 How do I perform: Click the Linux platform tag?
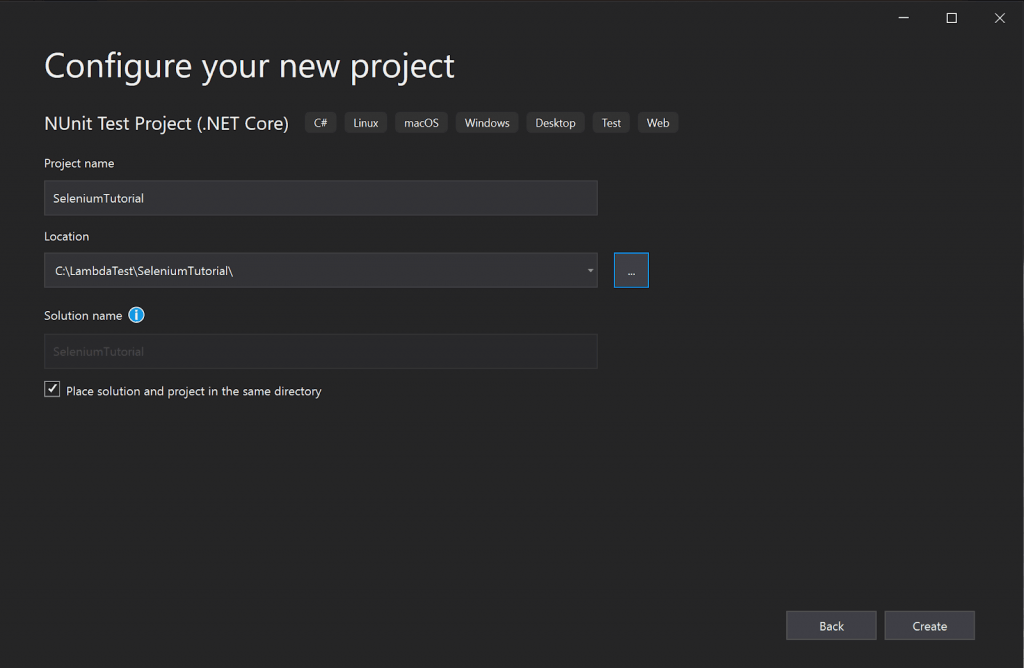[x=365, y=122]
